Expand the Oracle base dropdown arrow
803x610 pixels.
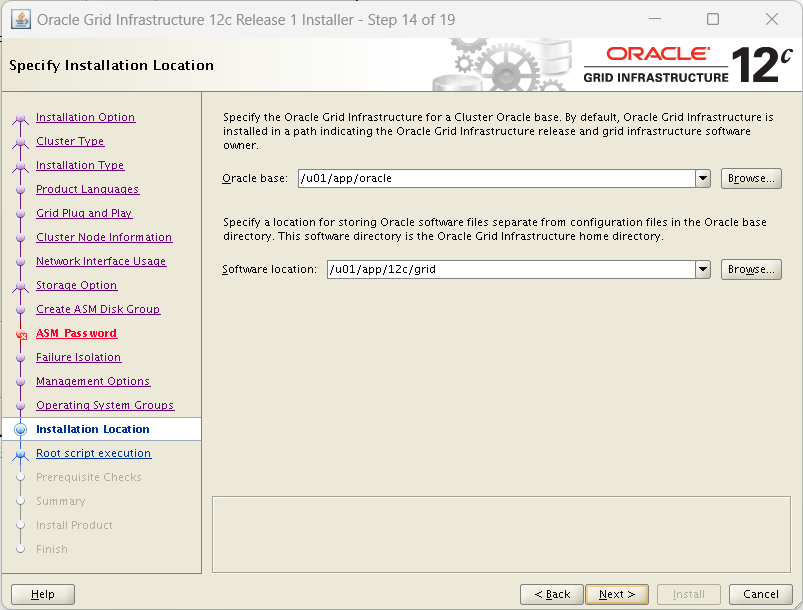click(x=703, y=178)
